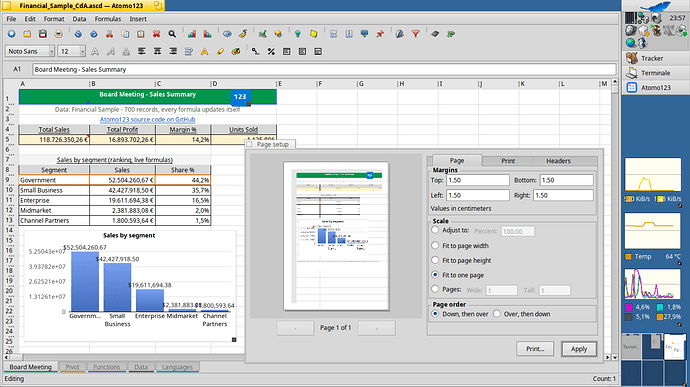Viewport: 690px width, 387px height.
Task: Click the red X delete icon
Action: click(x=156, y=34)
